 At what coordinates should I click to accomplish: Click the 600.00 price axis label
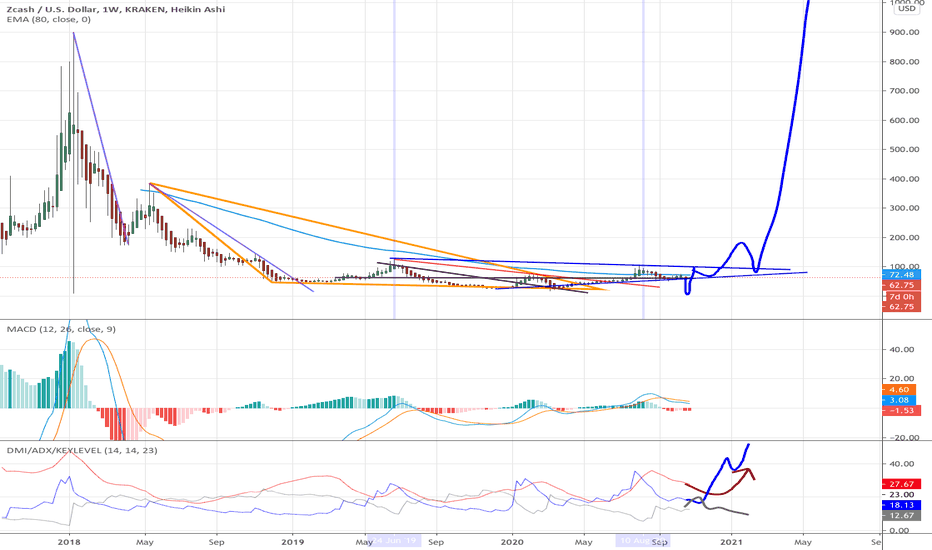[x=905, y=120]
